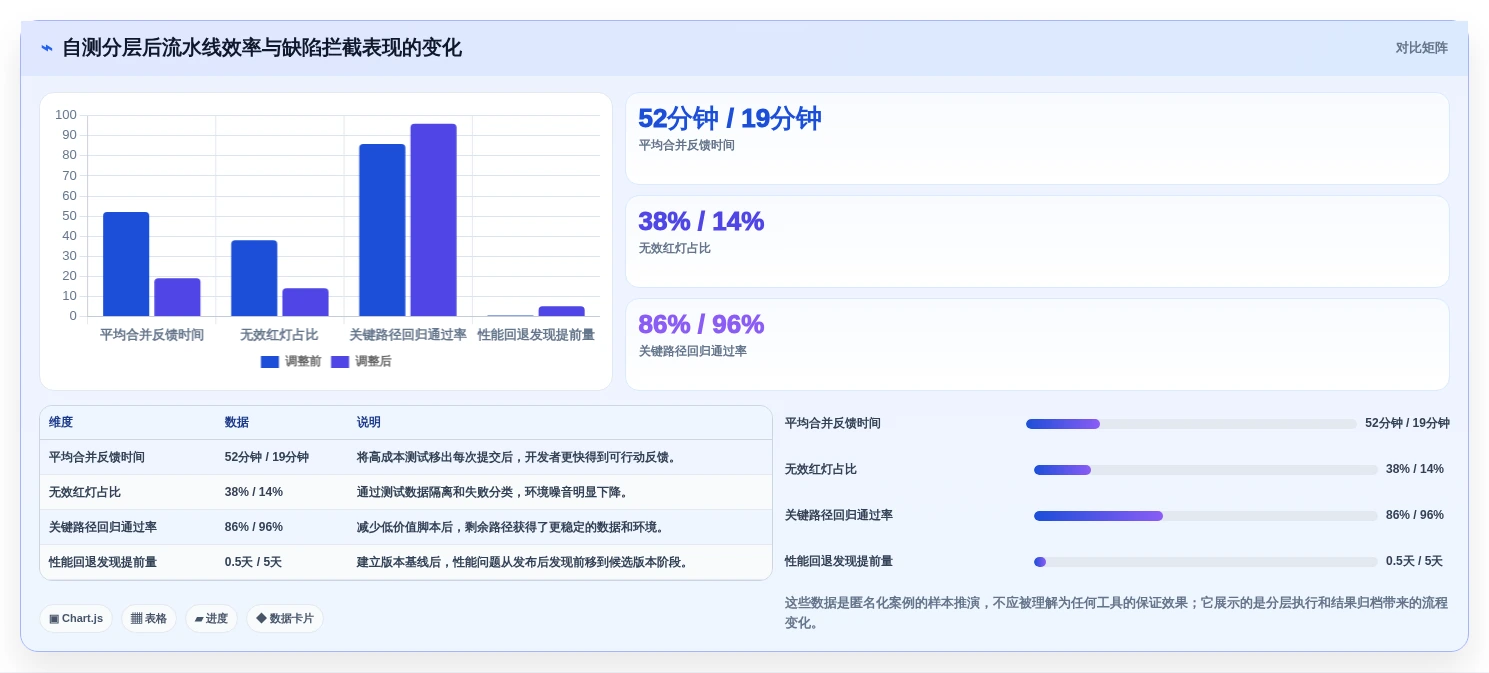Screen dimensions: 1489x673
Task: Click the 调整后 bar for 无效红灯占比
Action: (x=305, y=302)
